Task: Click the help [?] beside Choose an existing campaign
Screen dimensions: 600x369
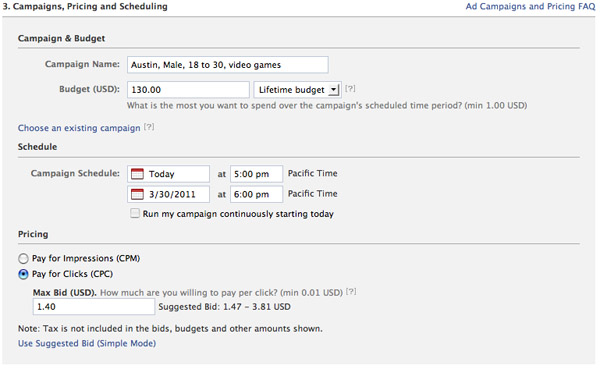Action: [149, 127]
